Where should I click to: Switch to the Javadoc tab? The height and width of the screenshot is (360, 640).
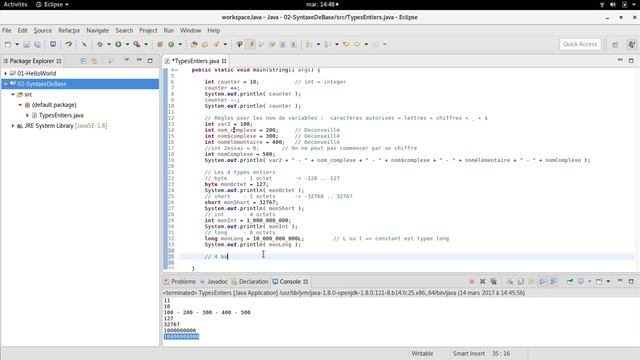[214, 282]
